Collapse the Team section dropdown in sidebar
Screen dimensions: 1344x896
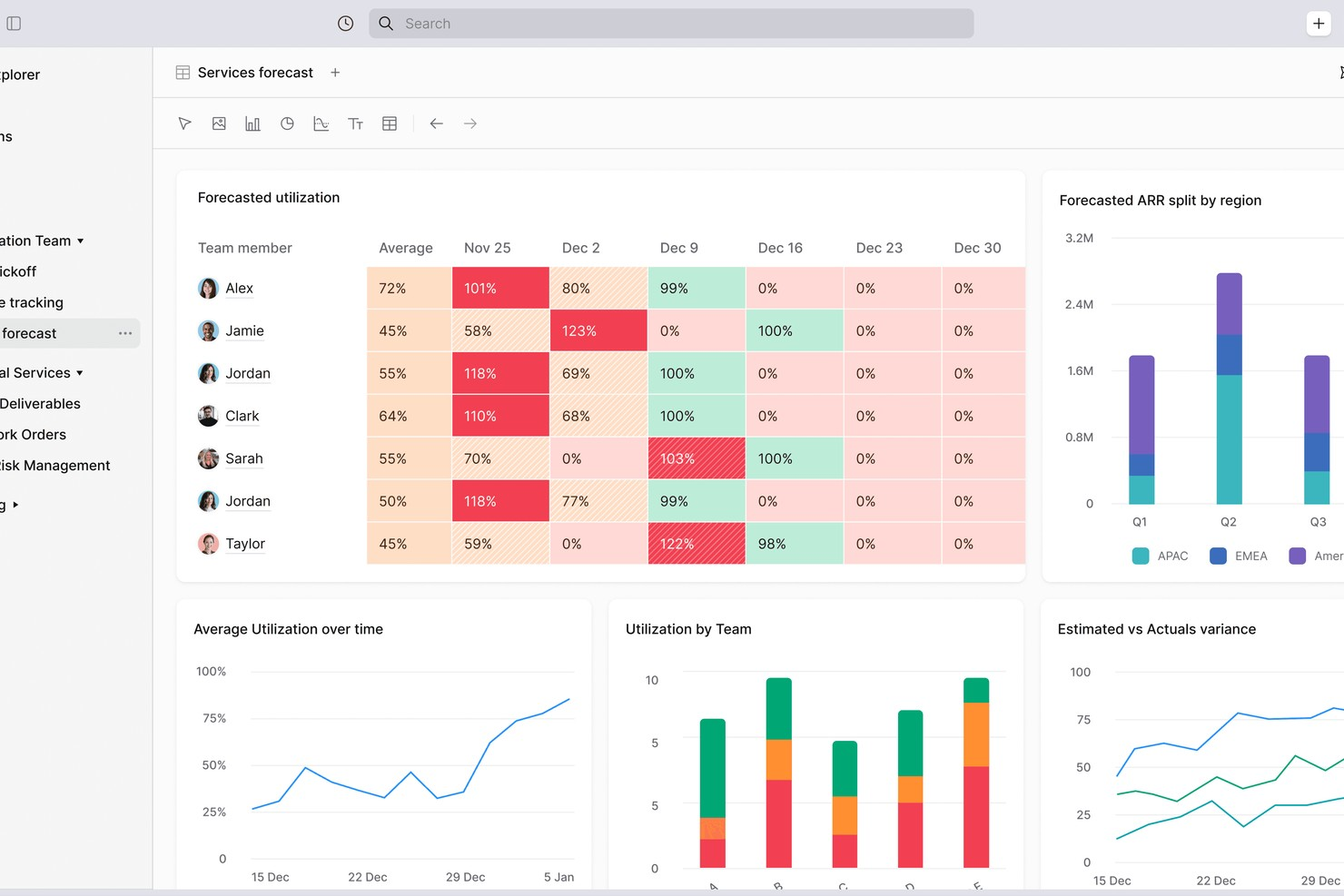[x=81, y=241]
